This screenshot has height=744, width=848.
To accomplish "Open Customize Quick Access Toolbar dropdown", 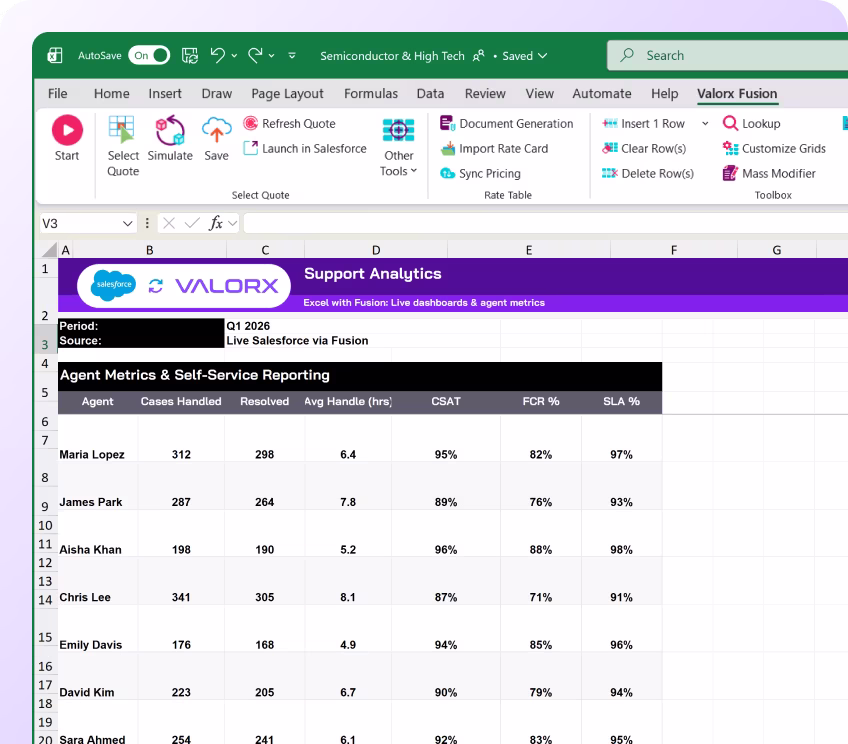I will pyautogui.click(x=292, y=56).
